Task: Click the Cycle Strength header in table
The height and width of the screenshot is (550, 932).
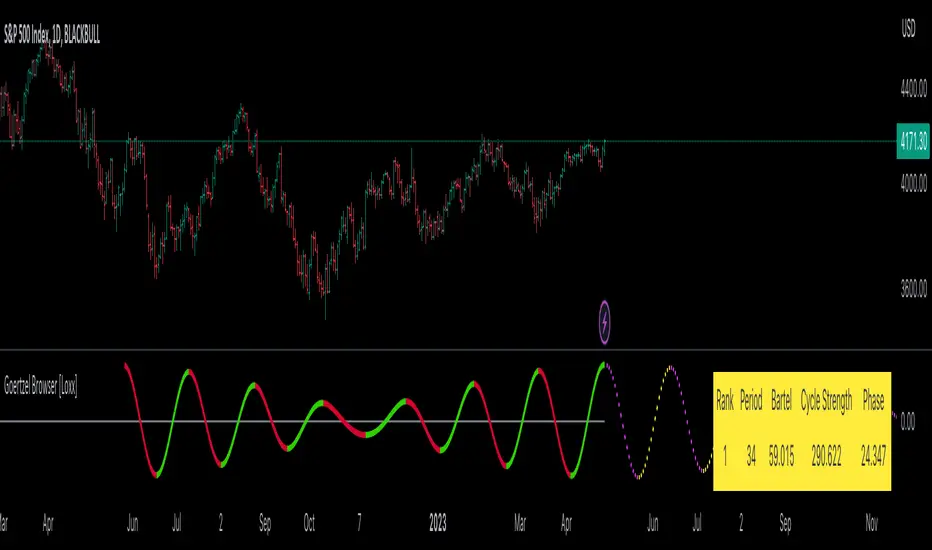Action: click(826, 401)
